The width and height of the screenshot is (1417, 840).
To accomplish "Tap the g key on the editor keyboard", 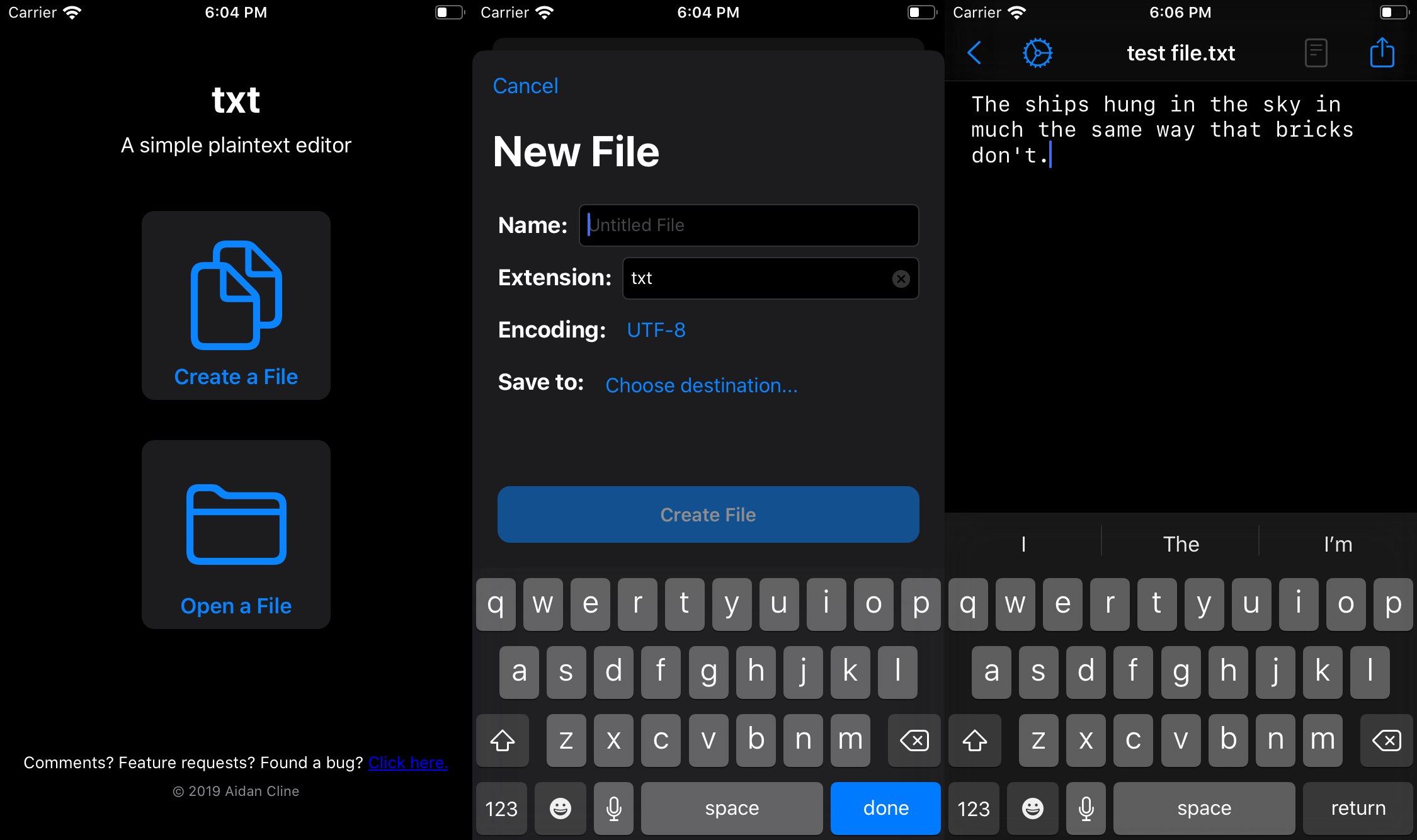I will coord(1181,673).
